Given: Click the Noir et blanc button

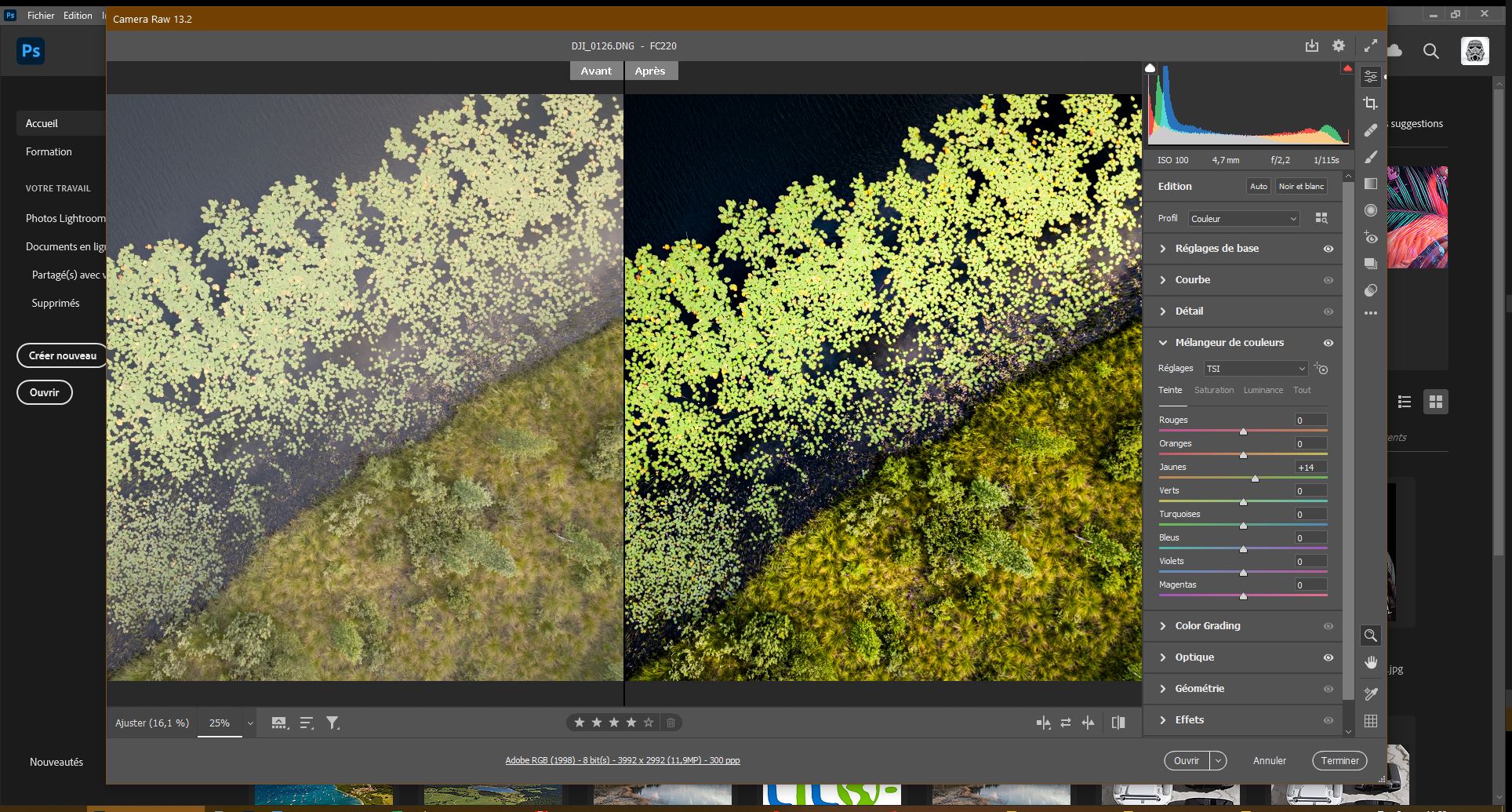Looking at the screenshot, I should [1301, 186].
